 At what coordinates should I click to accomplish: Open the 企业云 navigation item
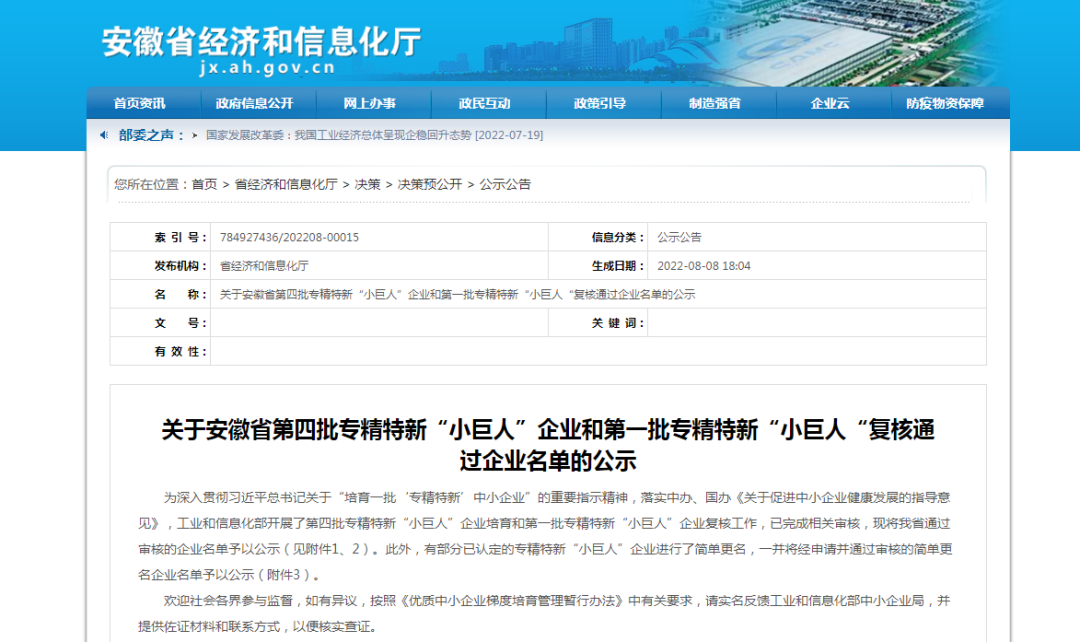click(x=830, y=103)
